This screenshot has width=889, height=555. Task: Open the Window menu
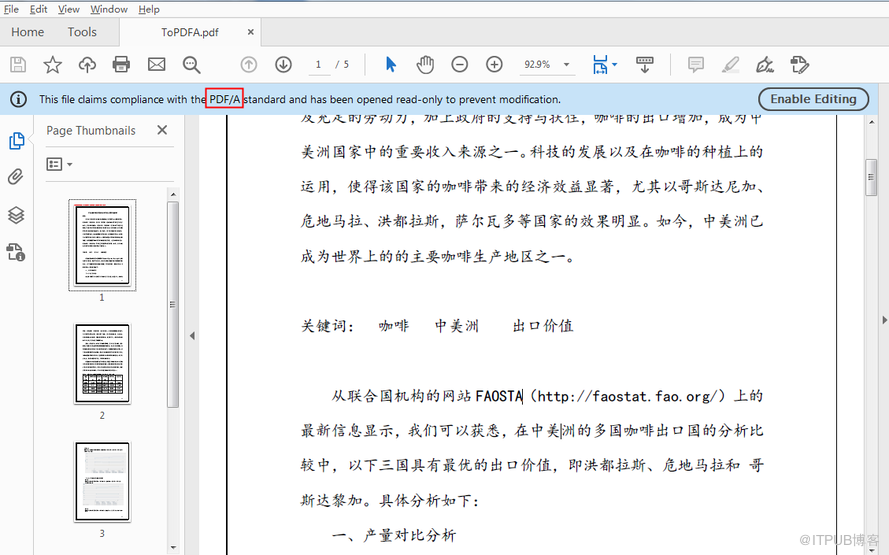click(x=108, y=9)
